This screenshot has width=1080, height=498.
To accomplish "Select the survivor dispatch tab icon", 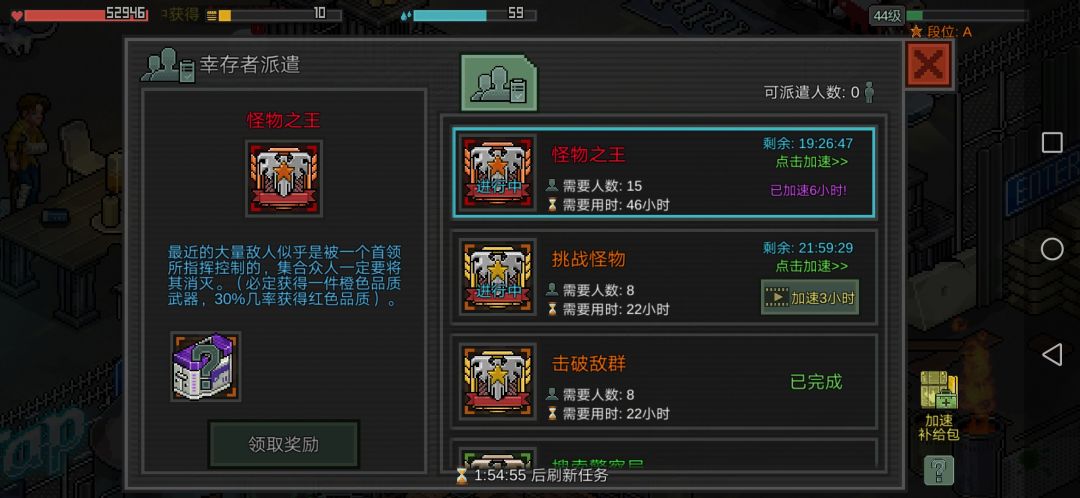I will tap(499, 83).
